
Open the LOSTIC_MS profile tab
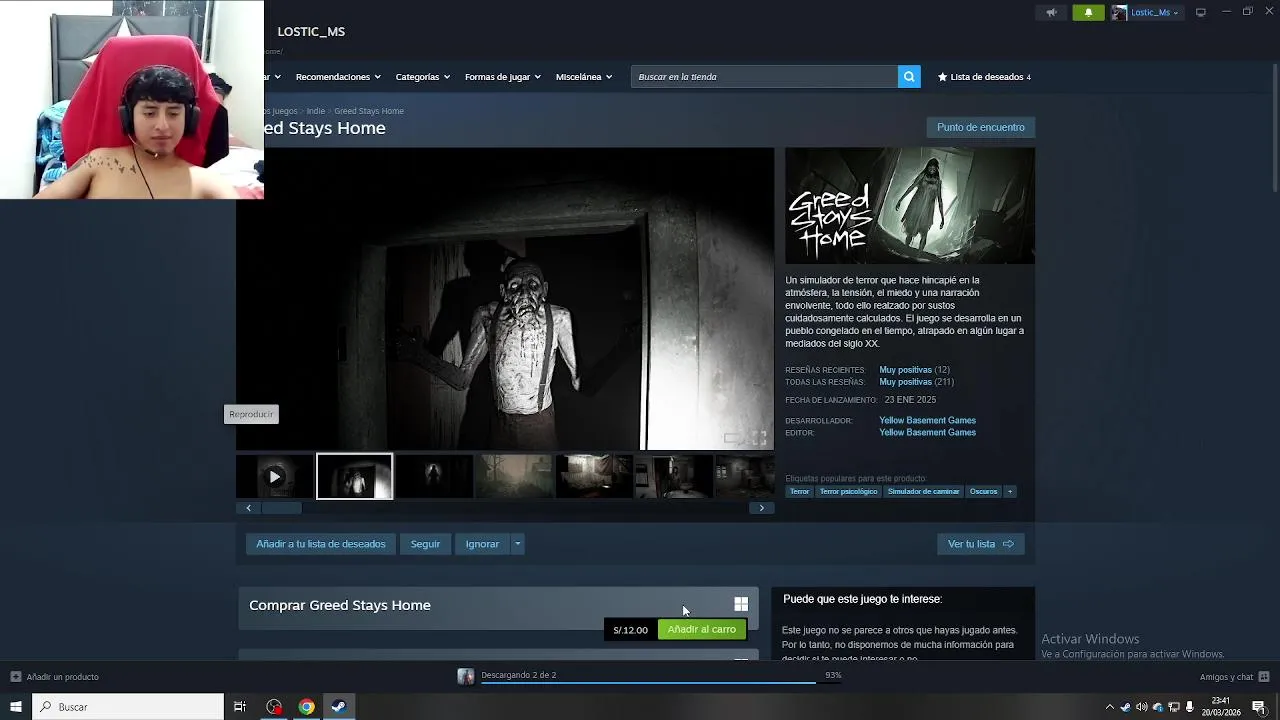311,32
